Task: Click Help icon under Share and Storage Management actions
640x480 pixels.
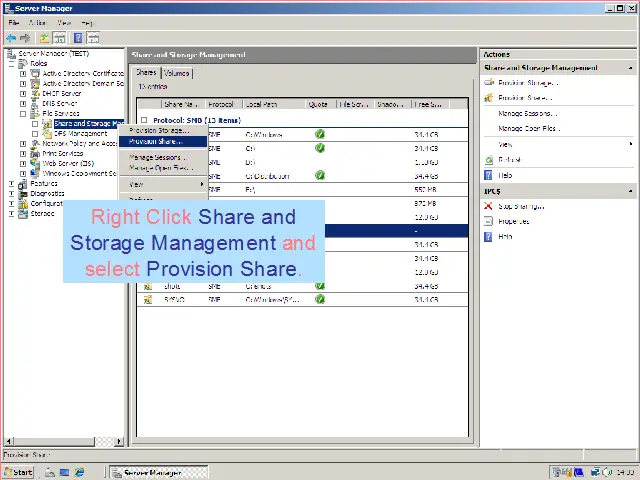Action: tap(488, 175)
